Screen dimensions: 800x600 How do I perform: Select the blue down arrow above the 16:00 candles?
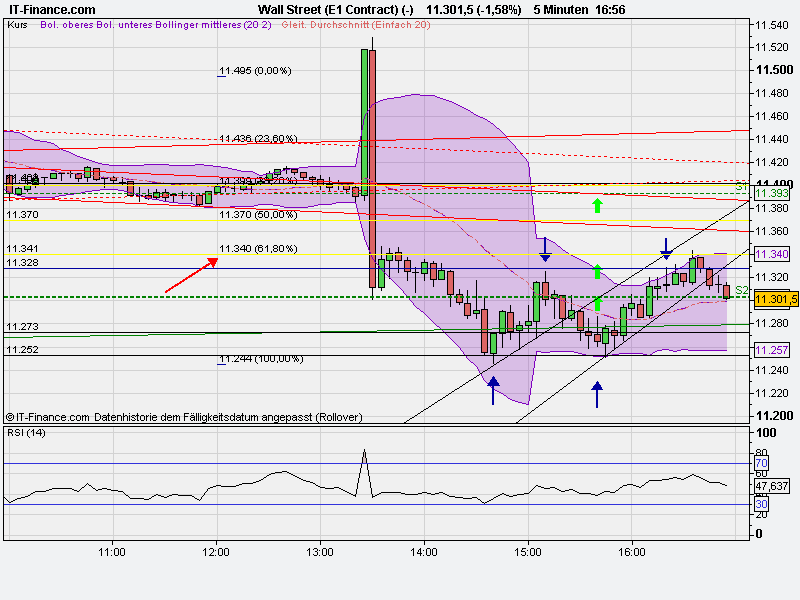click(x=666, y=249)
